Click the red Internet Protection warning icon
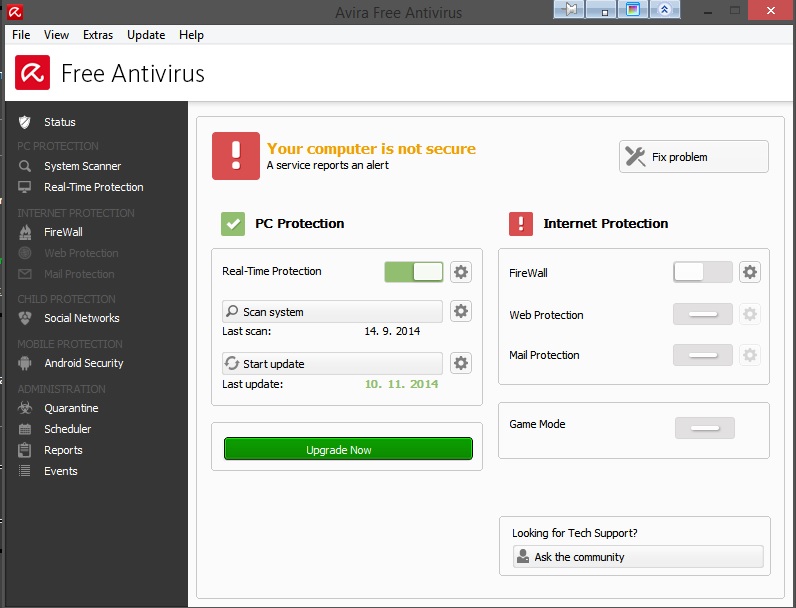The width and height of the screenshot is (796, 608). click(521, 224)
